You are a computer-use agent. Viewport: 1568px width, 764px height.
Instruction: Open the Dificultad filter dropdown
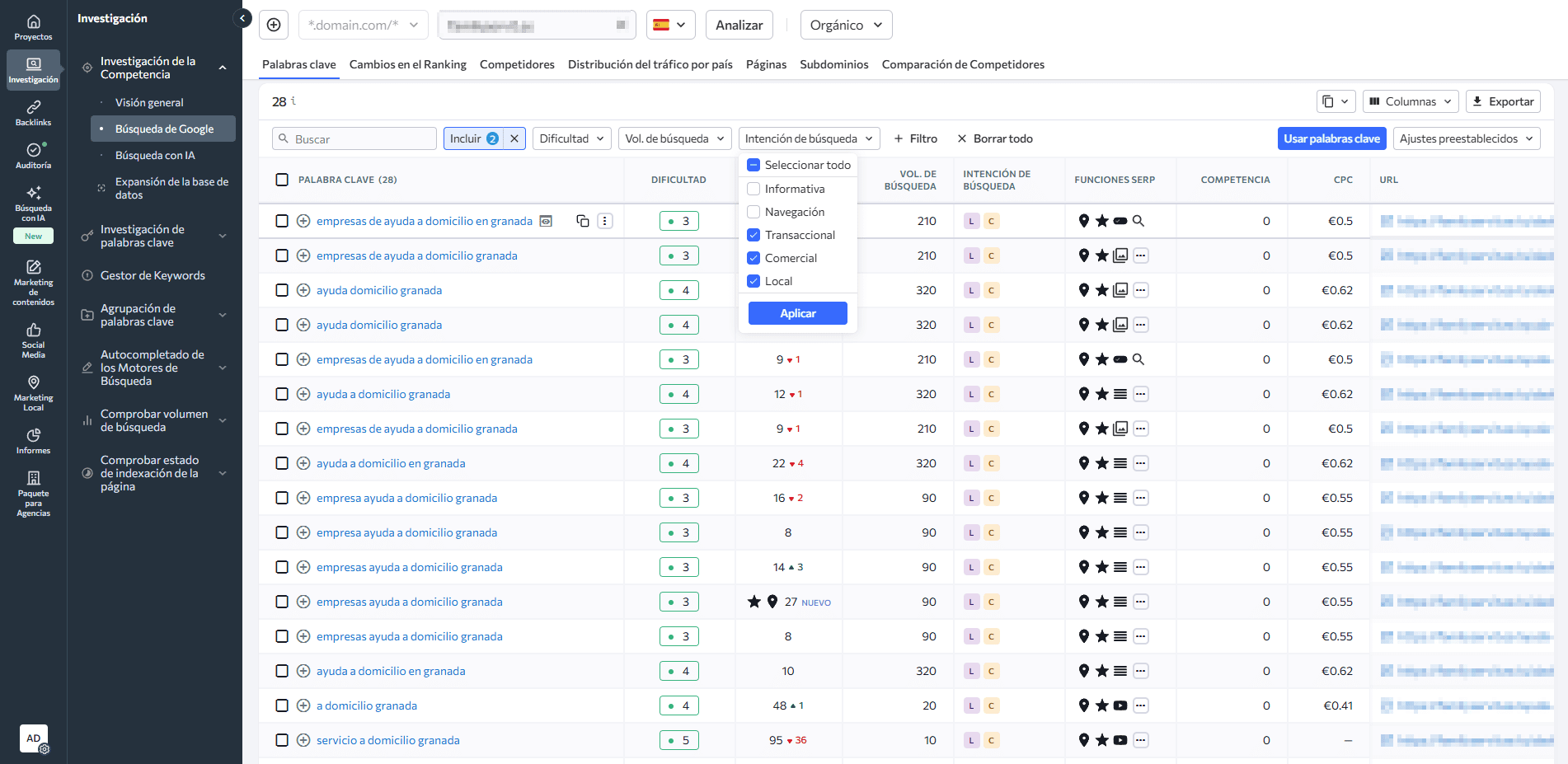[571, 138]
